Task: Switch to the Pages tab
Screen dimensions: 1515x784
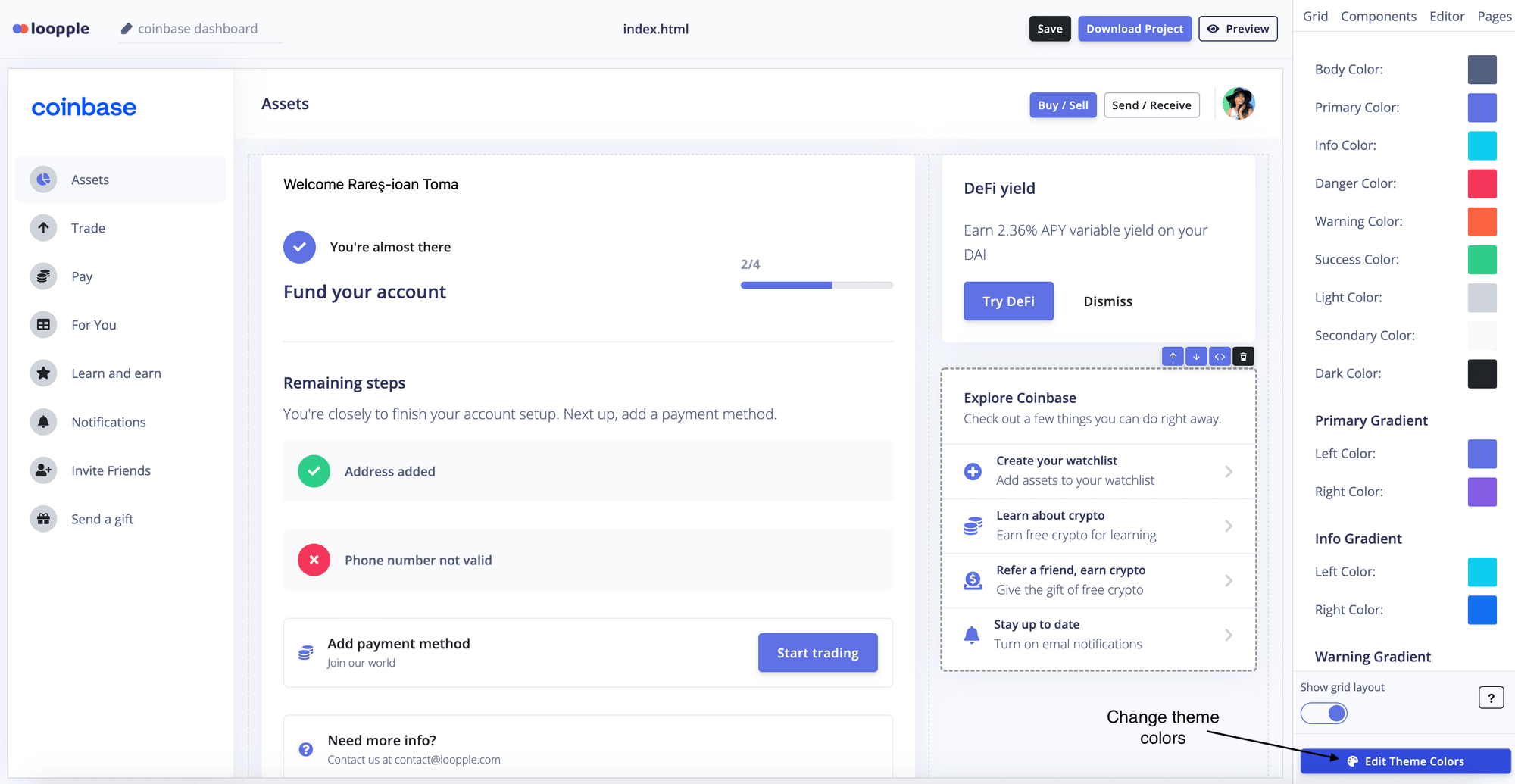Action: 1495,17
